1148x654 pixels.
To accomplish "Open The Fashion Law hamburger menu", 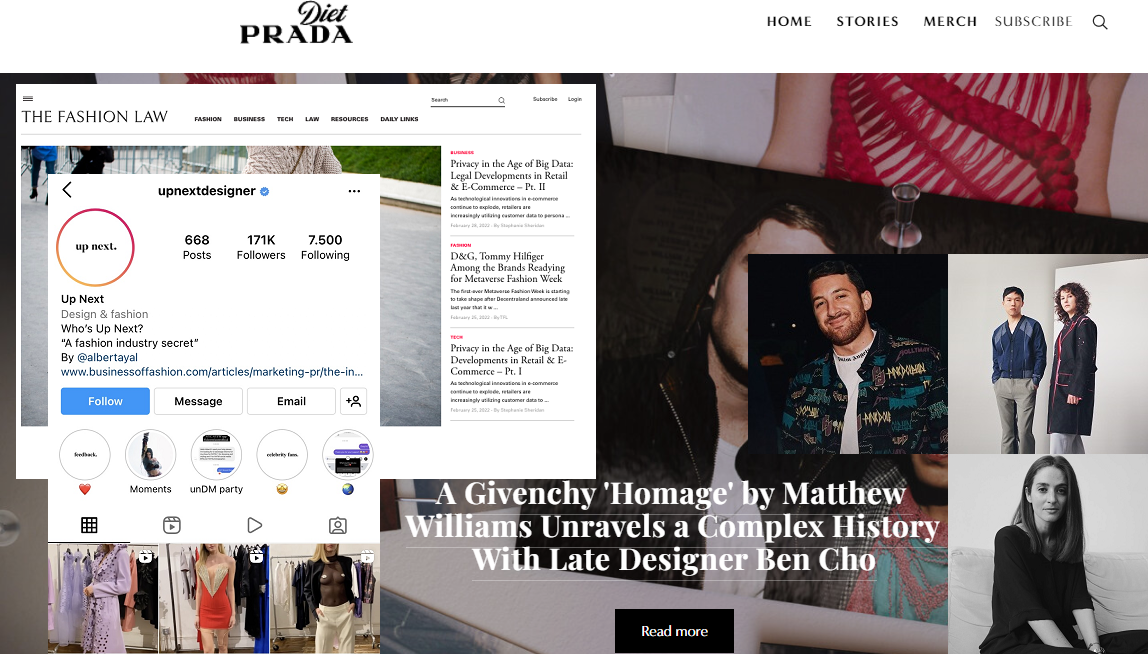I will tap(28, 98).
